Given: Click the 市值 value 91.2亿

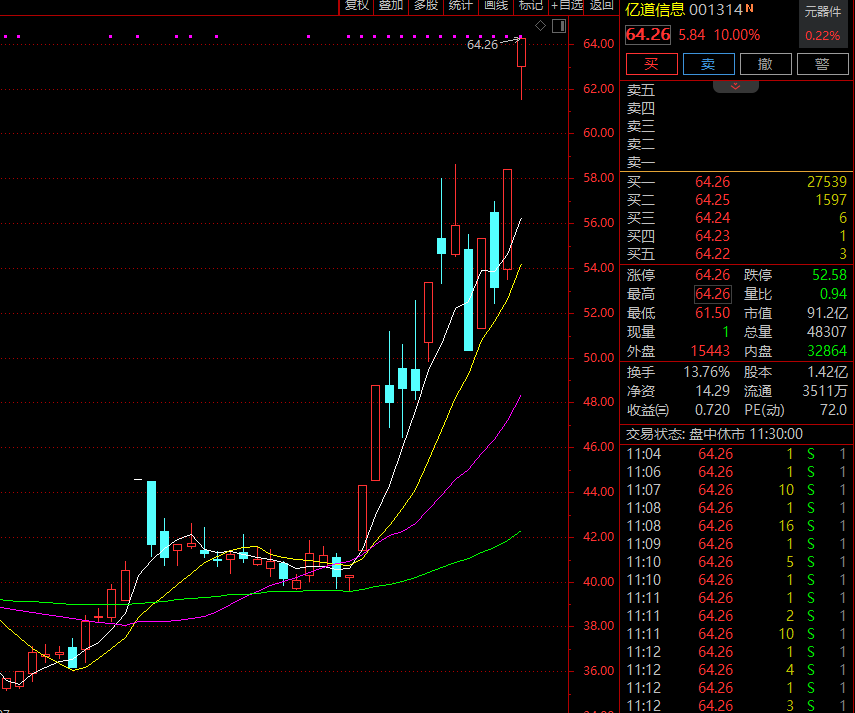Looking at the screenshot, I should point(827,313).
